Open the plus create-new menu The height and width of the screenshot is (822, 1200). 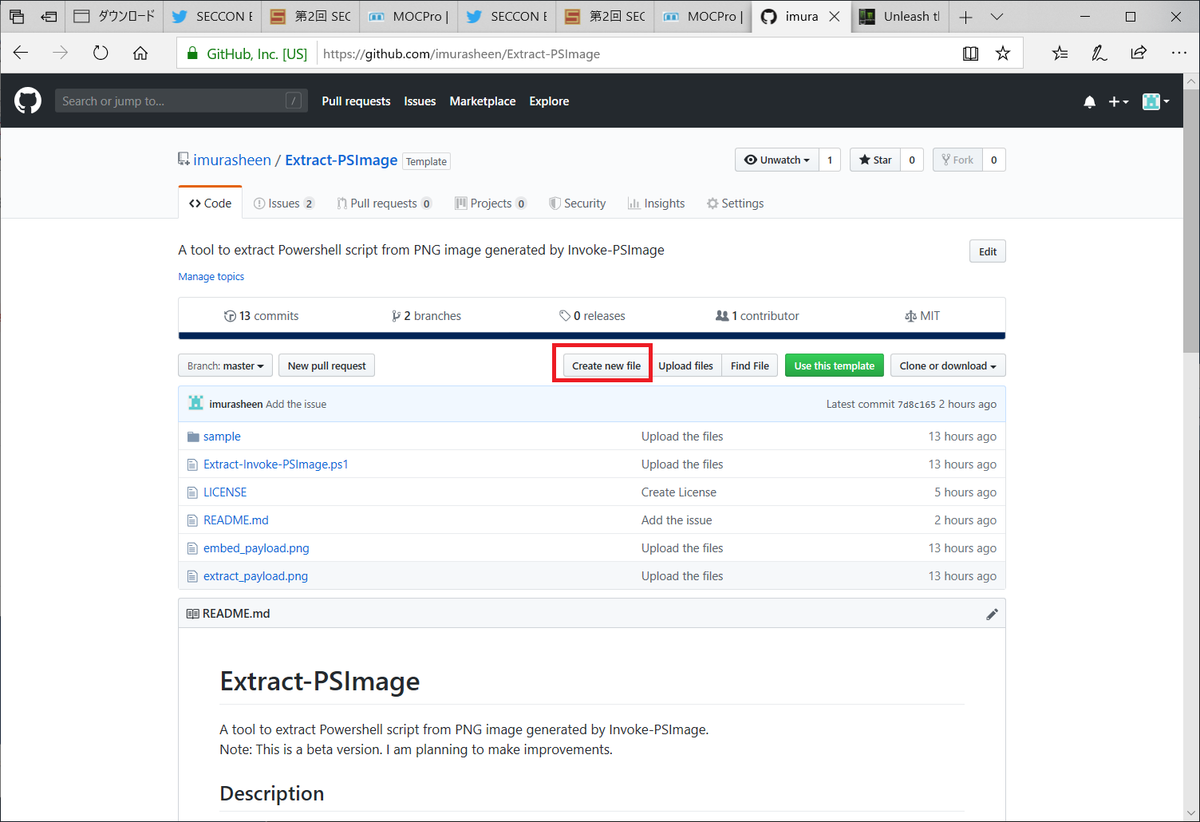pos(1119,102)
